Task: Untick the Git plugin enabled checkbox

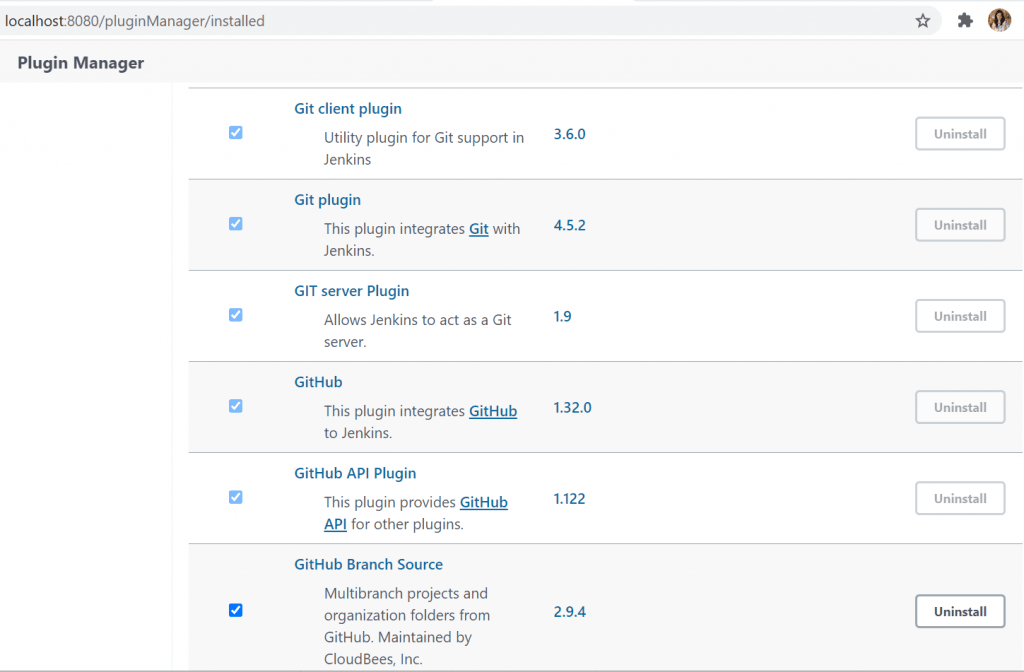Action: click(x=235, y=224)
